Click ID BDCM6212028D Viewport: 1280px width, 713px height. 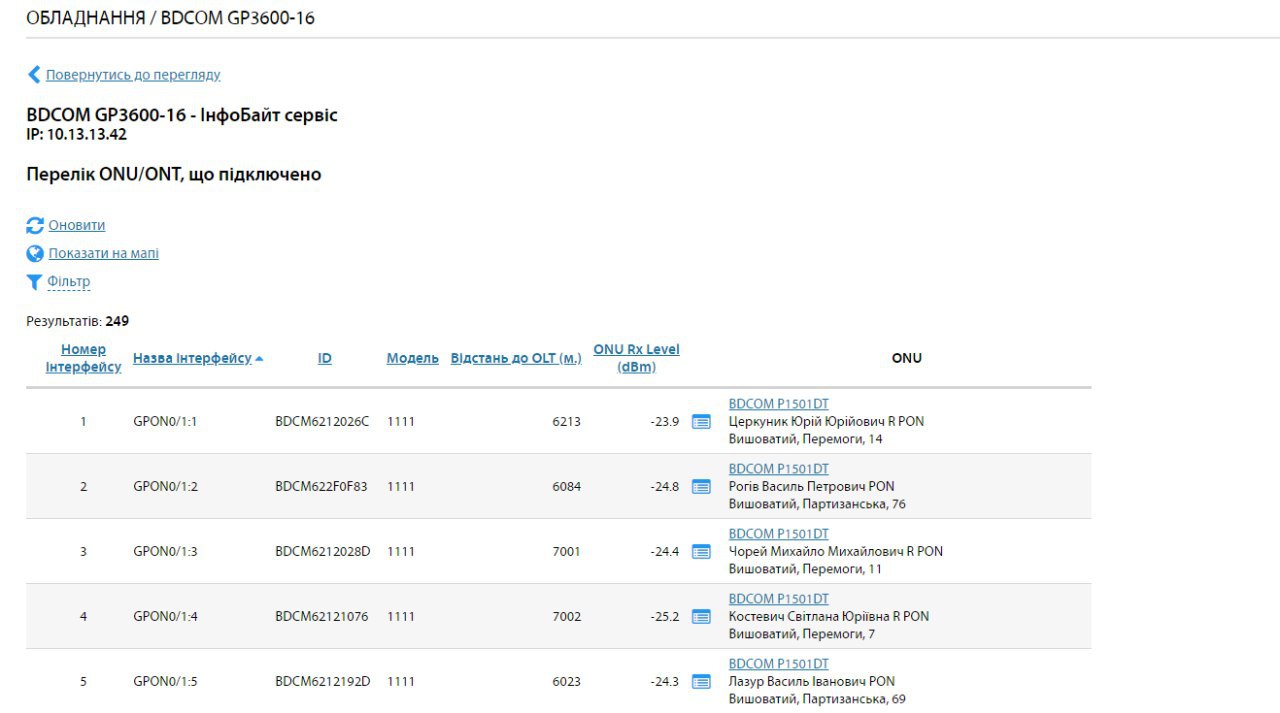pyautogui.click(x=323, y=552)
